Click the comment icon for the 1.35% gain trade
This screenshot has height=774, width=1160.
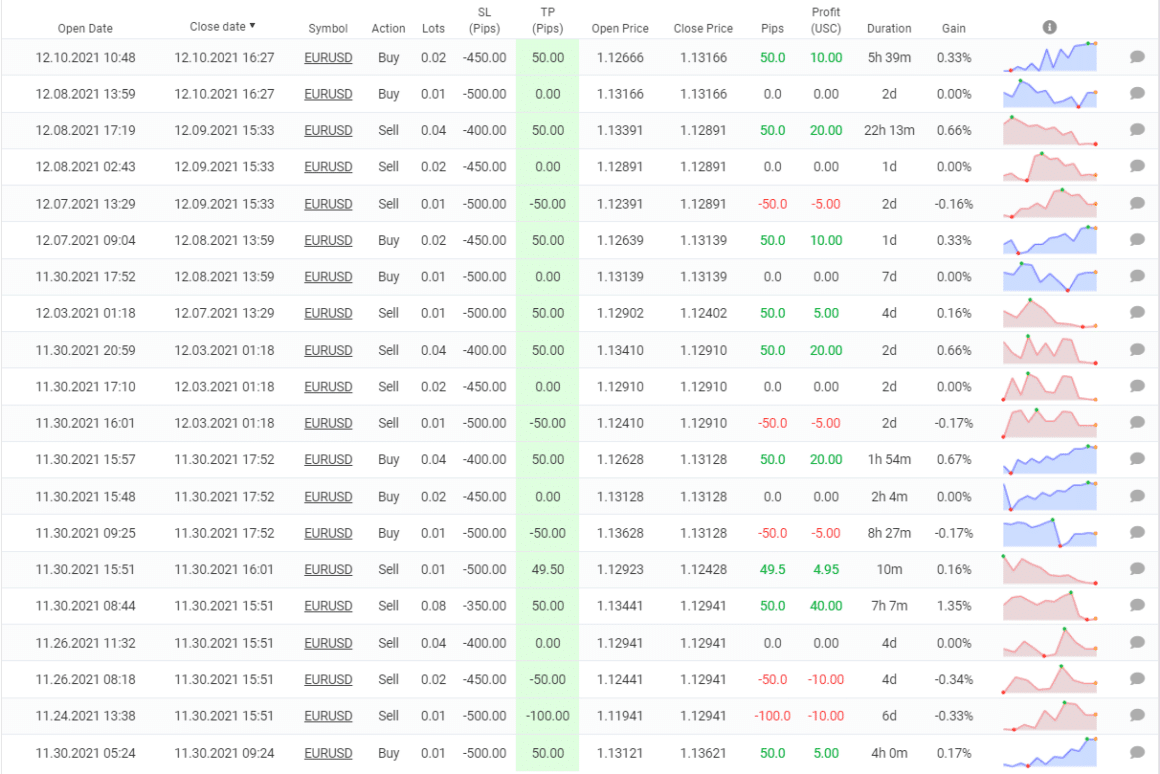point(1136,605)
